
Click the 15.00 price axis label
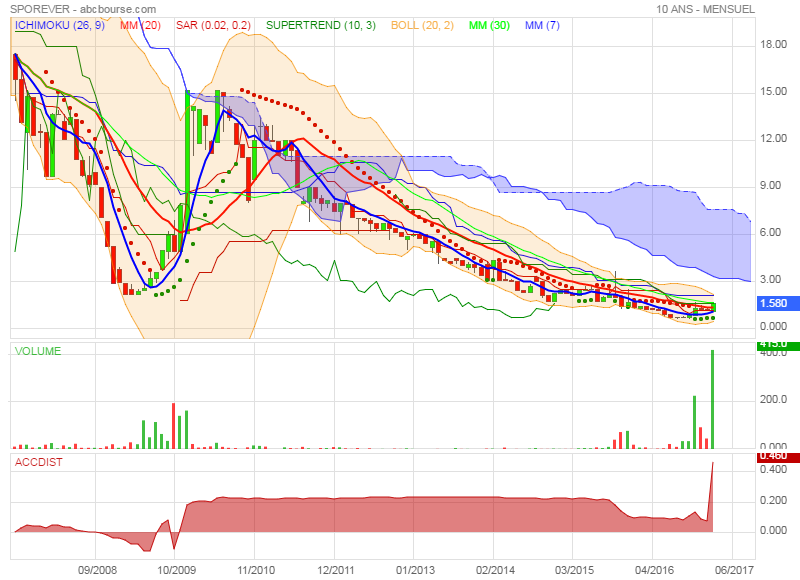coord(773,91)
